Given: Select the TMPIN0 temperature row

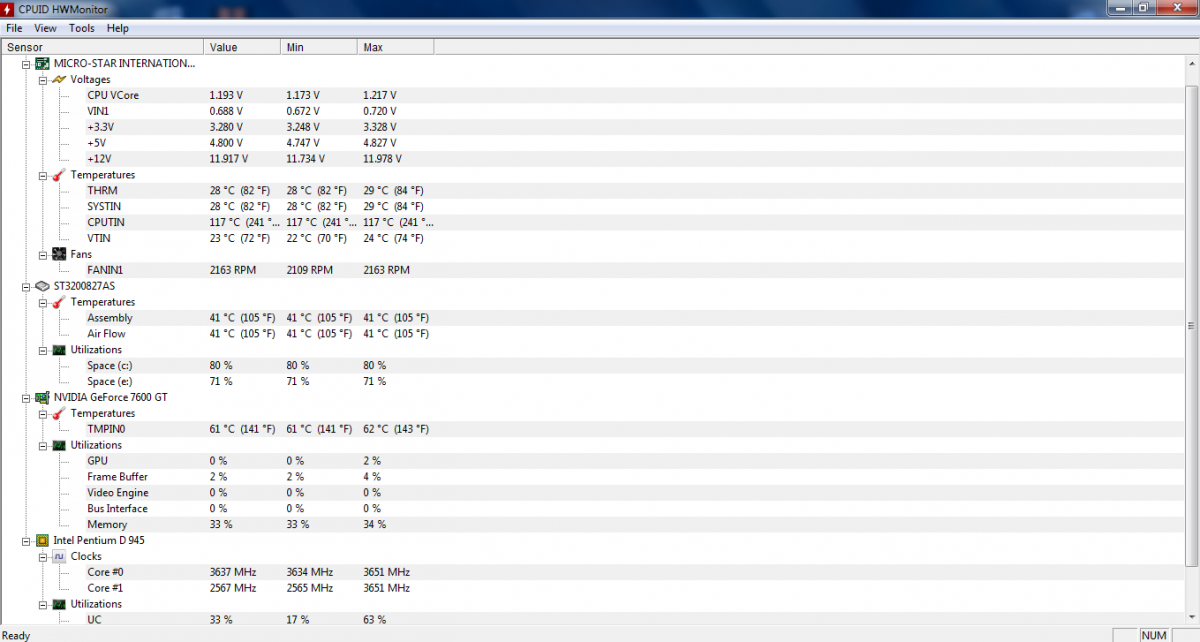Looking at the screenshot, I should [x=592, y=429].
